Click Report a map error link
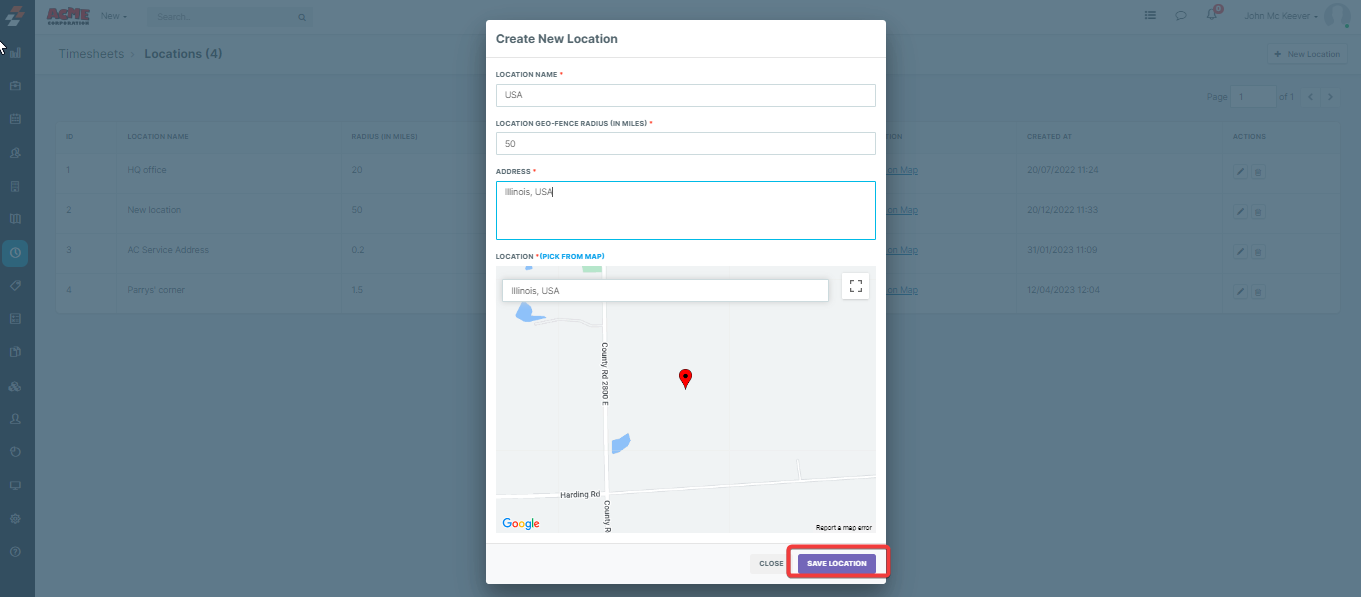 pos(844,527)
